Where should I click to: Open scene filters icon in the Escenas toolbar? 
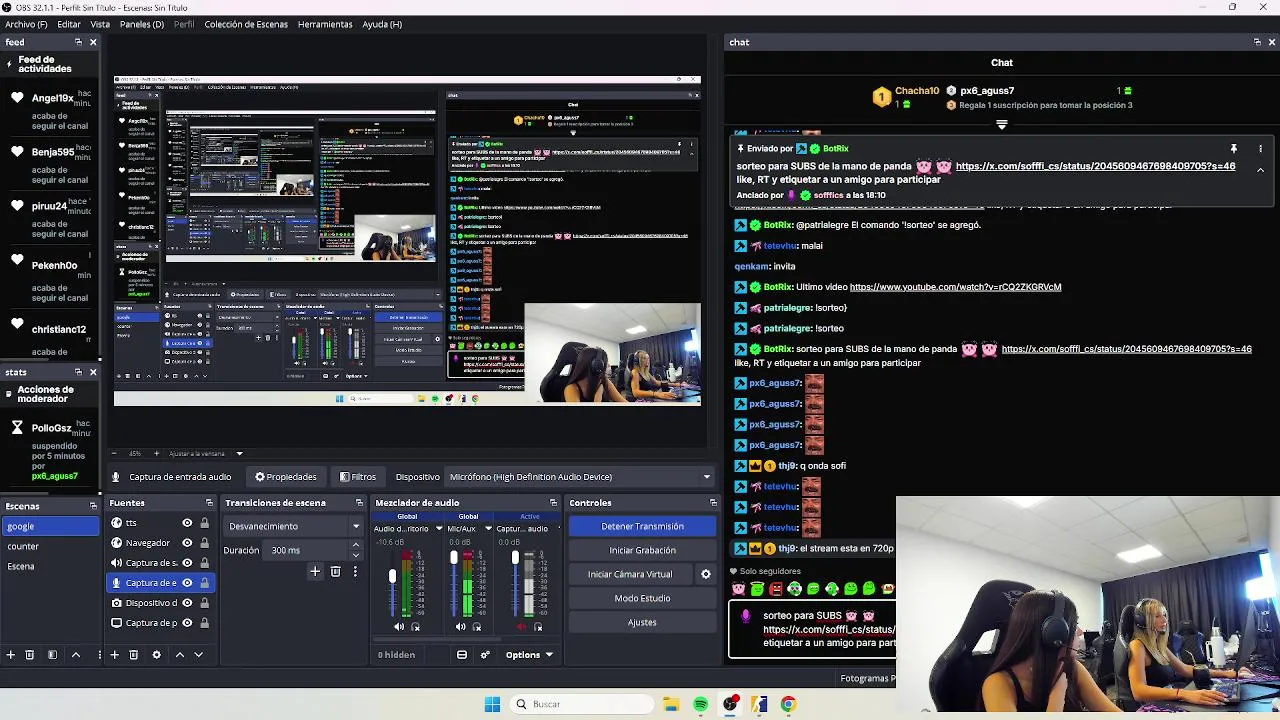pyautogui.click(x=52, y=655)
